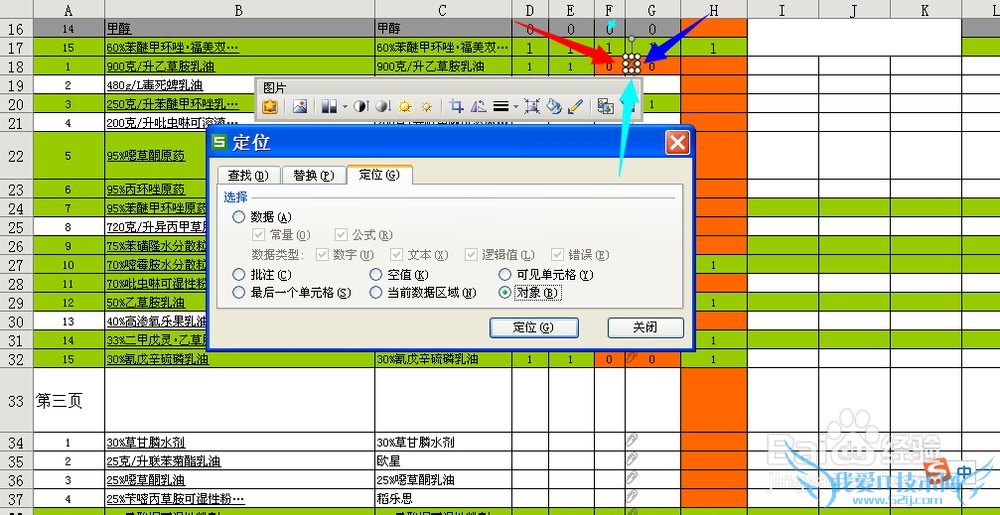
Task: Toggle the 错误(E) checkbox
Action: (557, 254)
